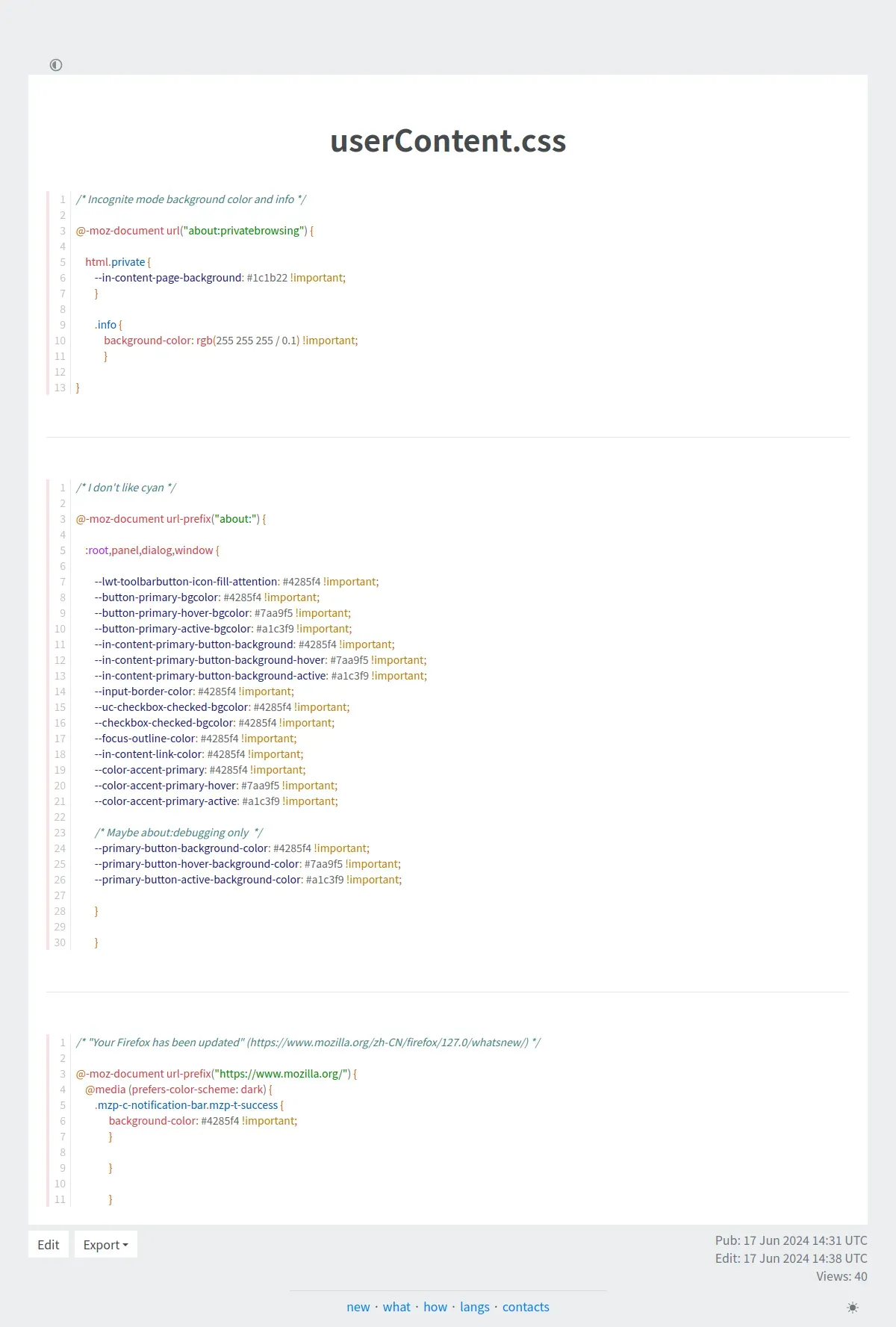Image resolution: width=896 pixels, height=1327 pixels.
Task: Click the --in-content-primary-button-background-hover line
Action: pos(261,660)
